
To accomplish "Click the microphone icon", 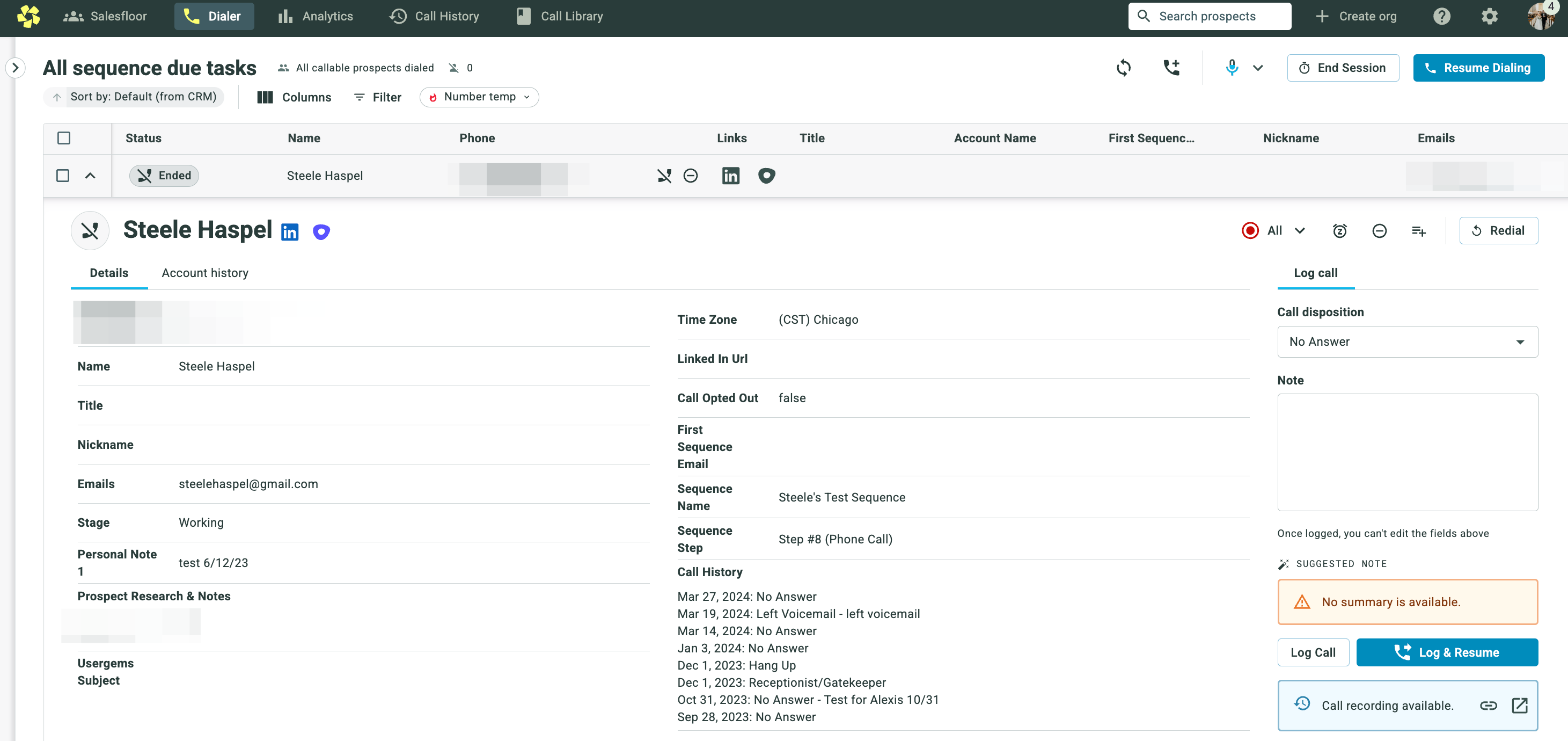I will (1232, 68).
